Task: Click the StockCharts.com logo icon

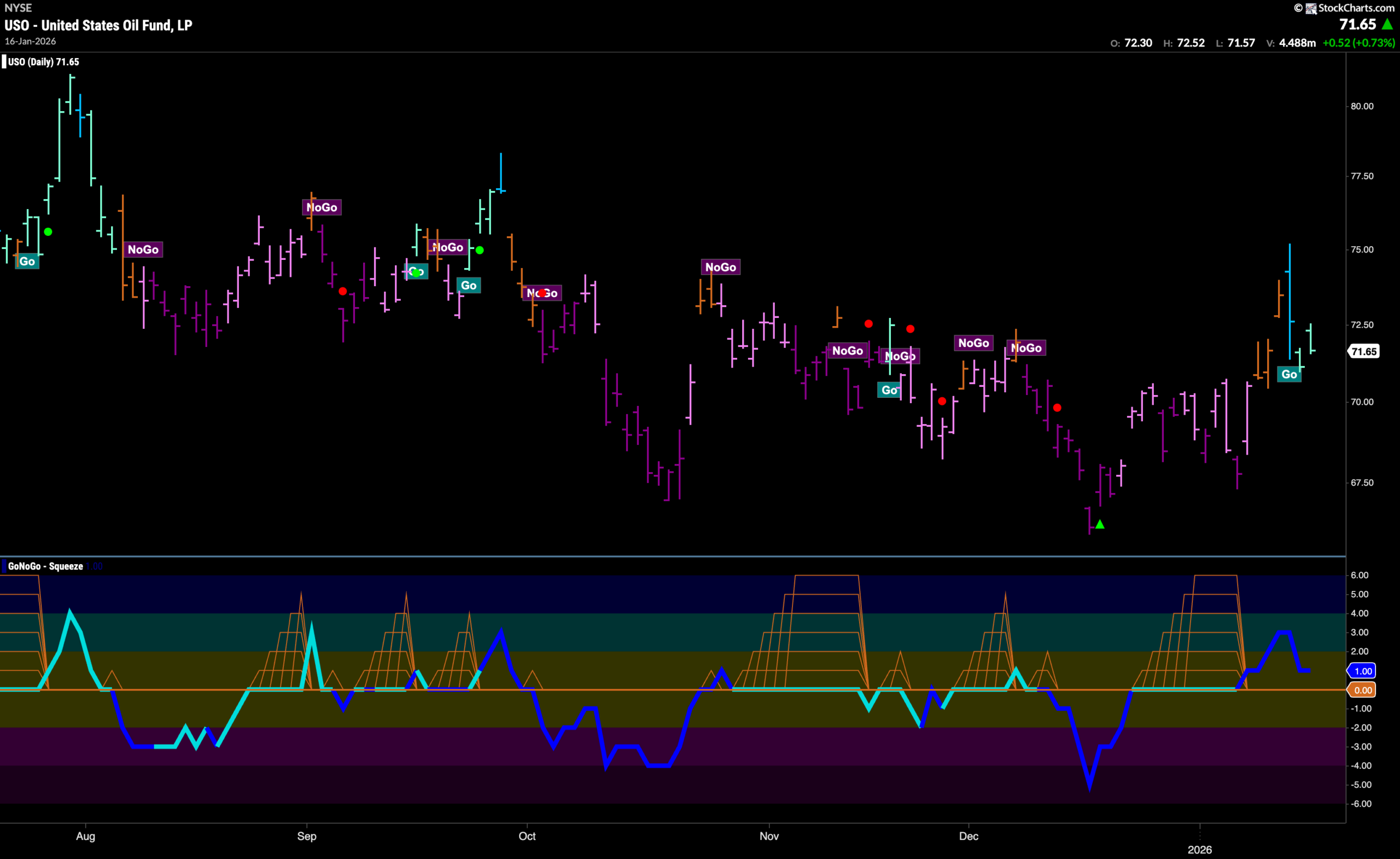Action: pos(1311,8)
